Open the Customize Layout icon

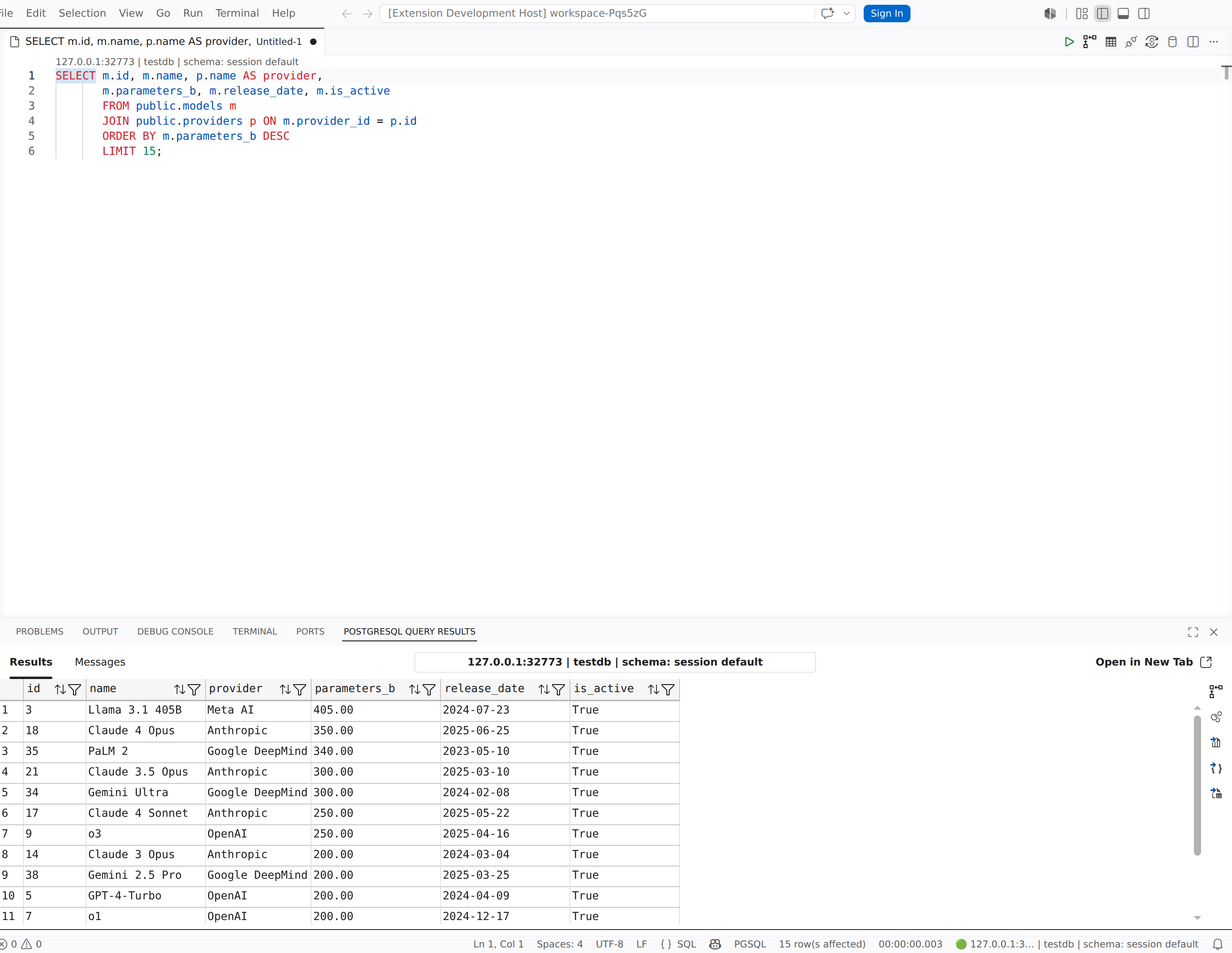pos(1082,14)
